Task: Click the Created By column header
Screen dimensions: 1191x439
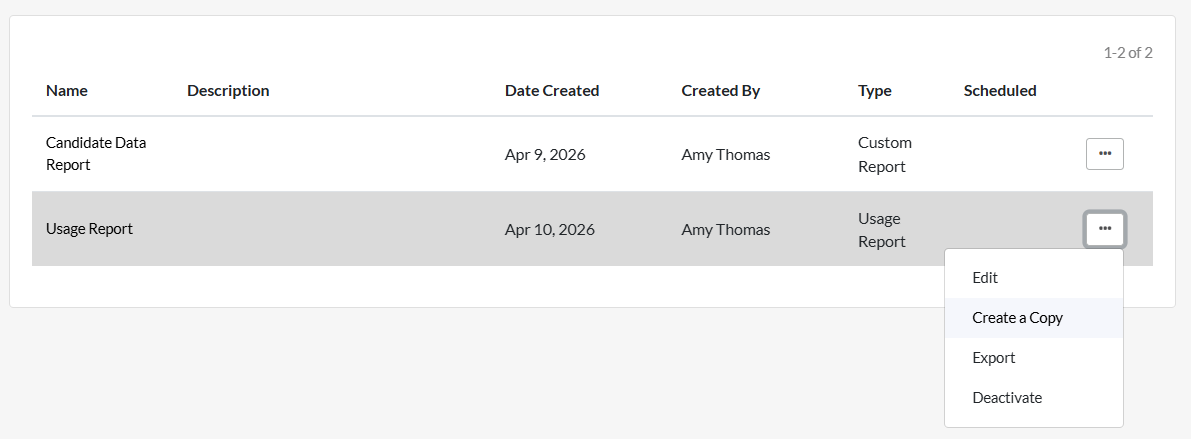Action: 721,91
